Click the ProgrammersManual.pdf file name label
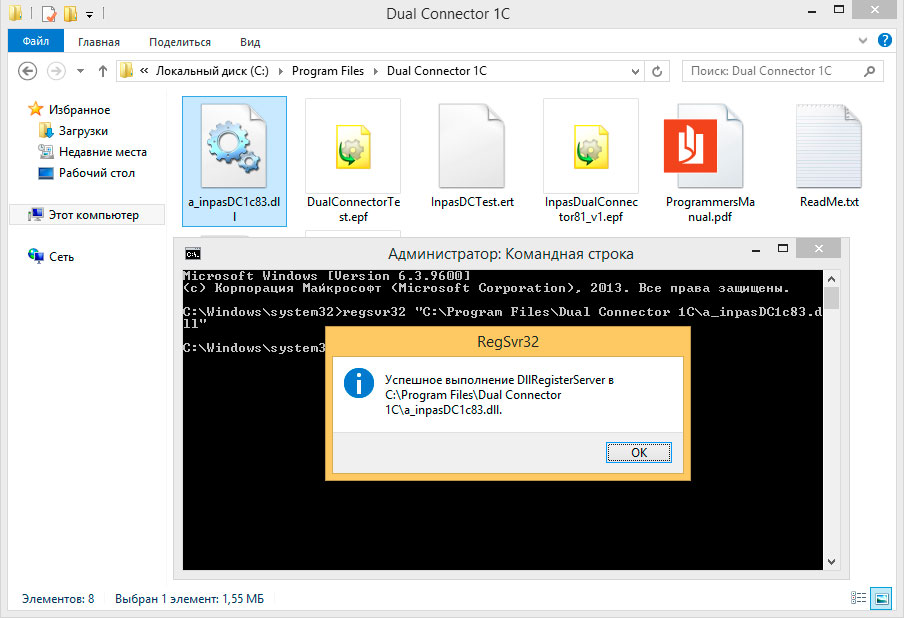This screenshot has width=904, height=618. (x=710, y=209)
